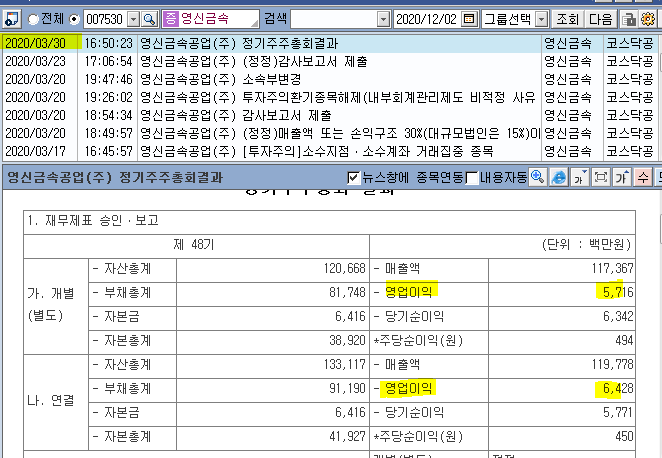Viewport: 662px width, 458px height.
Task: Click the stock code field 007530
Action: 105,19
